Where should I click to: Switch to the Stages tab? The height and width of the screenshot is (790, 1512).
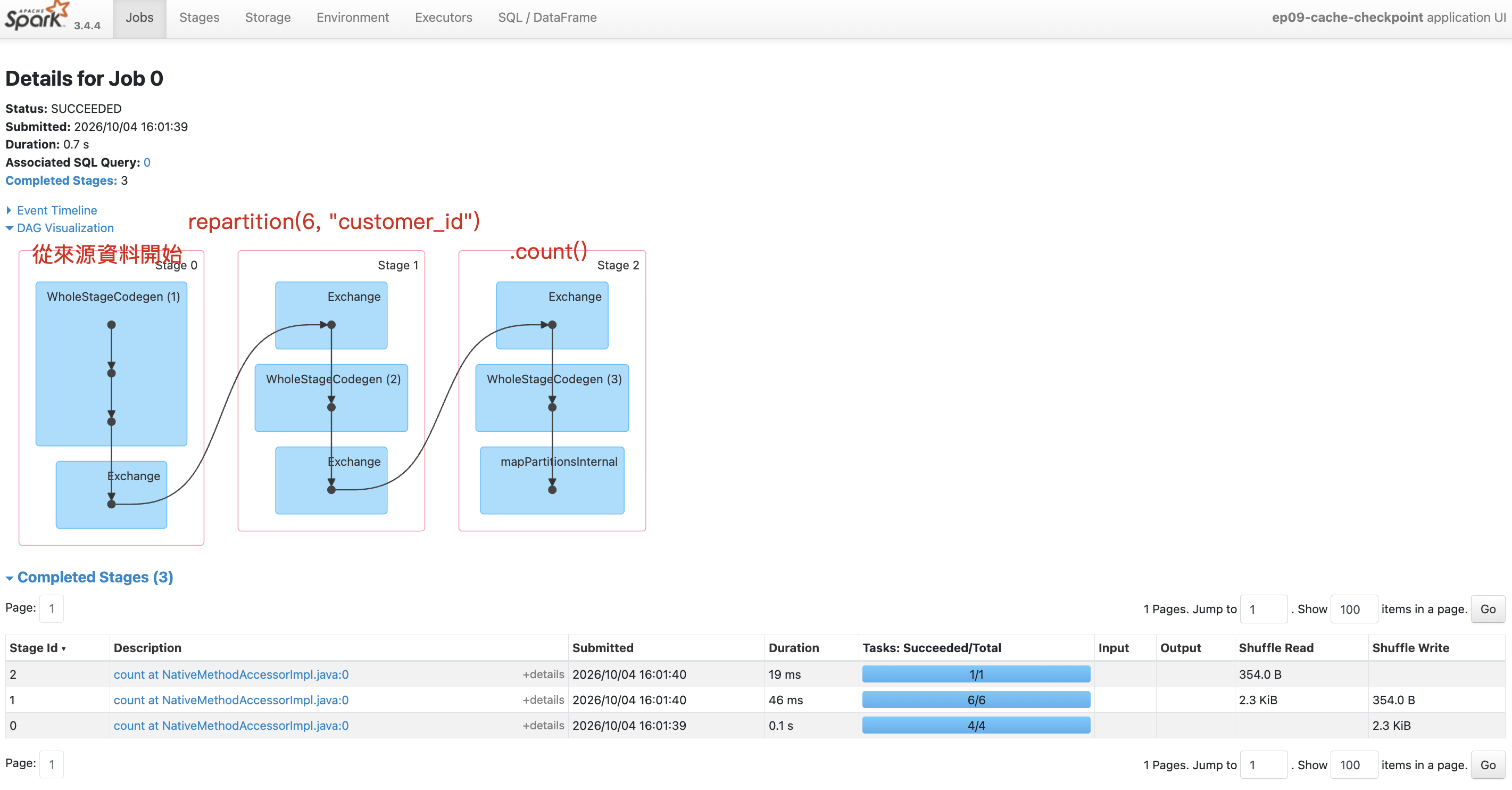(199, 18)
